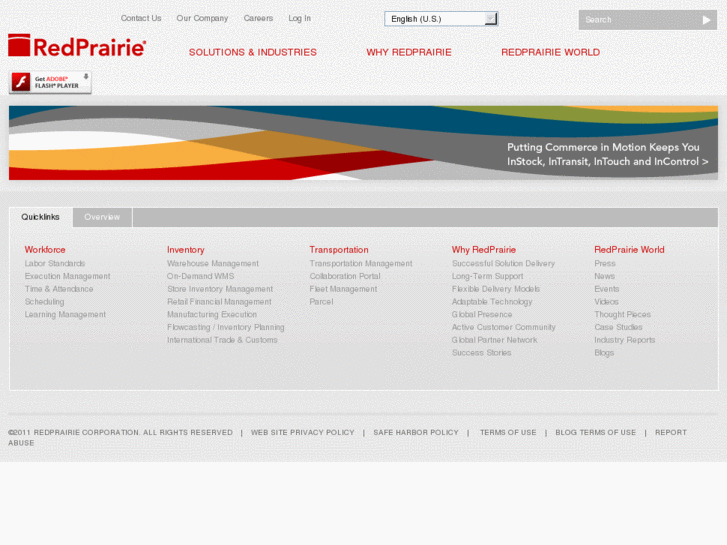
Task: Open Long-Term Support link
Action: [x=487, y=276]
